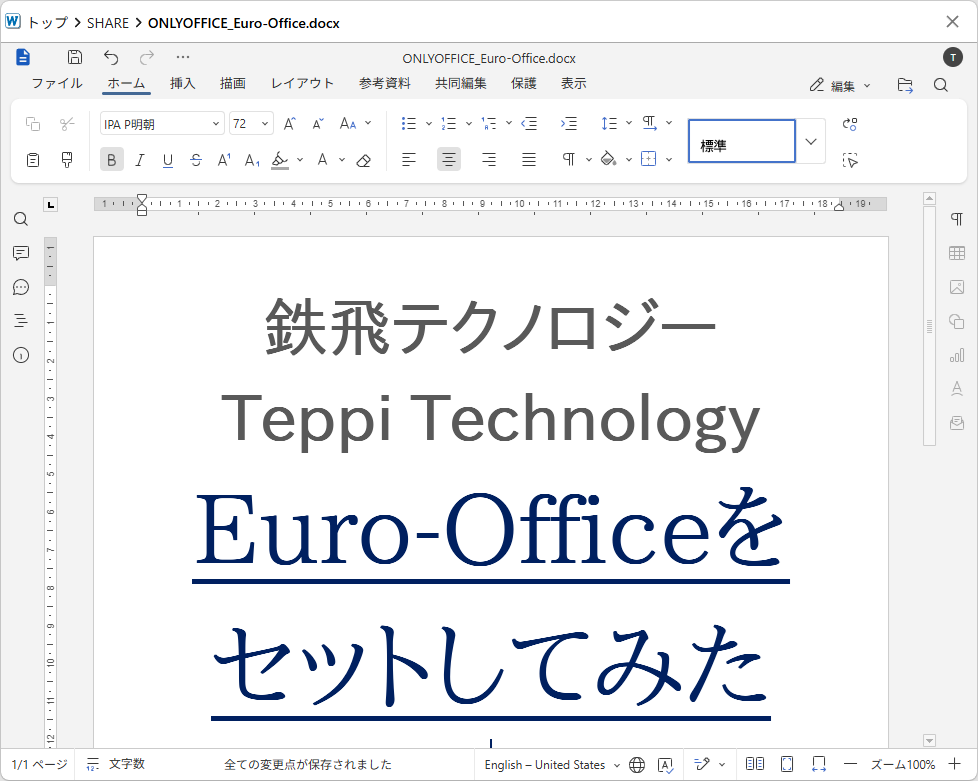Open the Headings navigation panel
The width and height of the screenshot is (978, 781).
pos(21,321)
